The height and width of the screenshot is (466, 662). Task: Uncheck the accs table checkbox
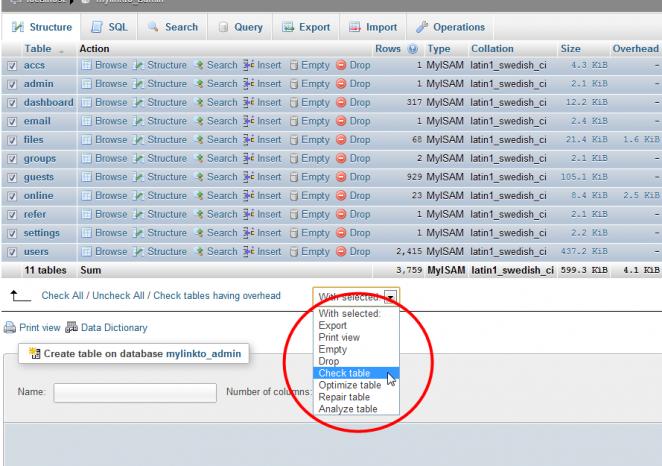(12, 66)
